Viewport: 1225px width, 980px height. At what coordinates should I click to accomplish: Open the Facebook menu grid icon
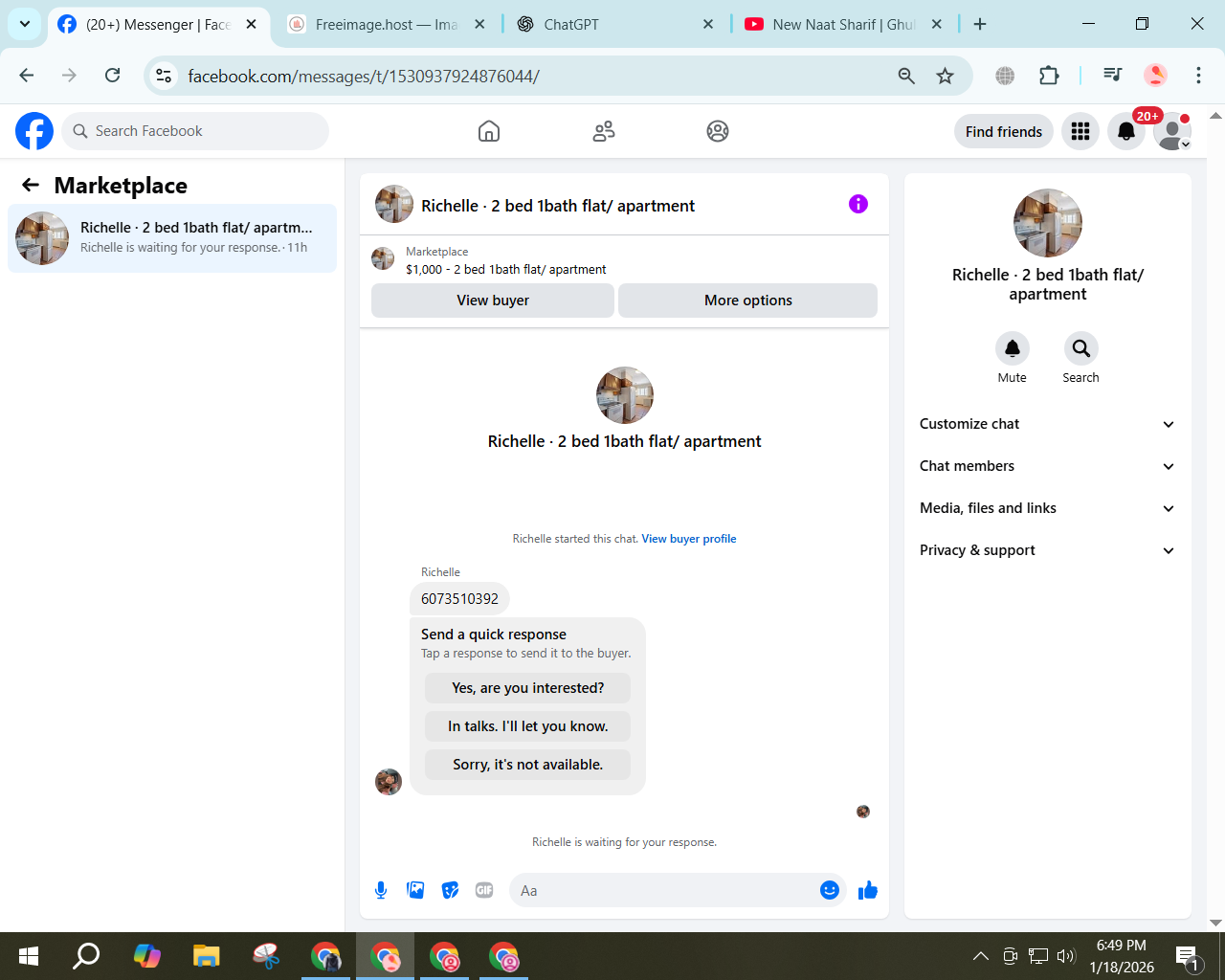click(x=1080, y=131)
